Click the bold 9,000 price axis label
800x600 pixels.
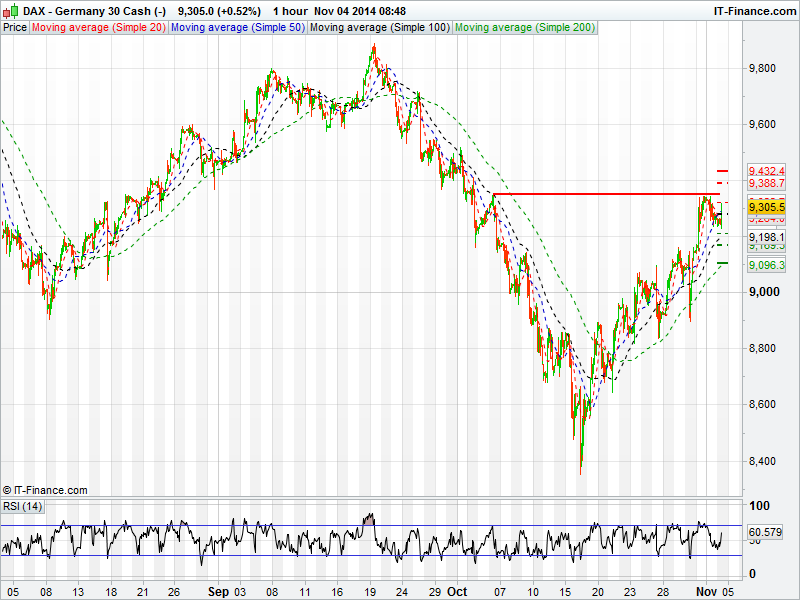point(764,292)
